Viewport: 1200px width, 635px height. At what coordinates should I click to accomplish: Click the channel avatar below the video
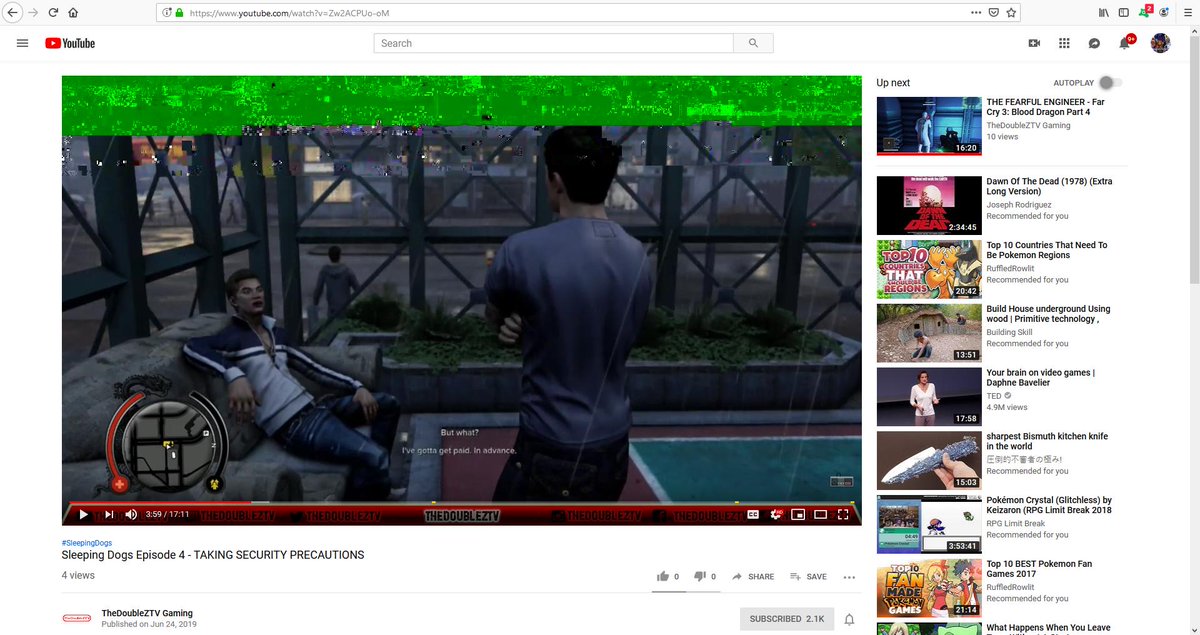[x=76, y=619]
